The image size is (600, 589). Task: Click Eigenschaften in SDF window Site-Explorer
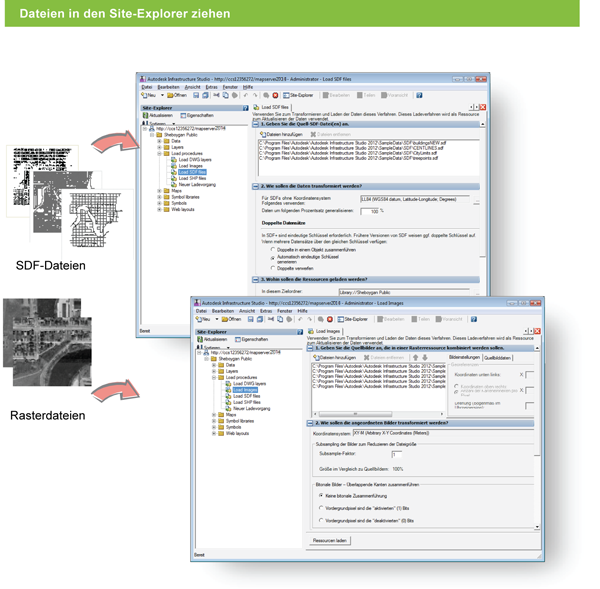tap(197, 116)
